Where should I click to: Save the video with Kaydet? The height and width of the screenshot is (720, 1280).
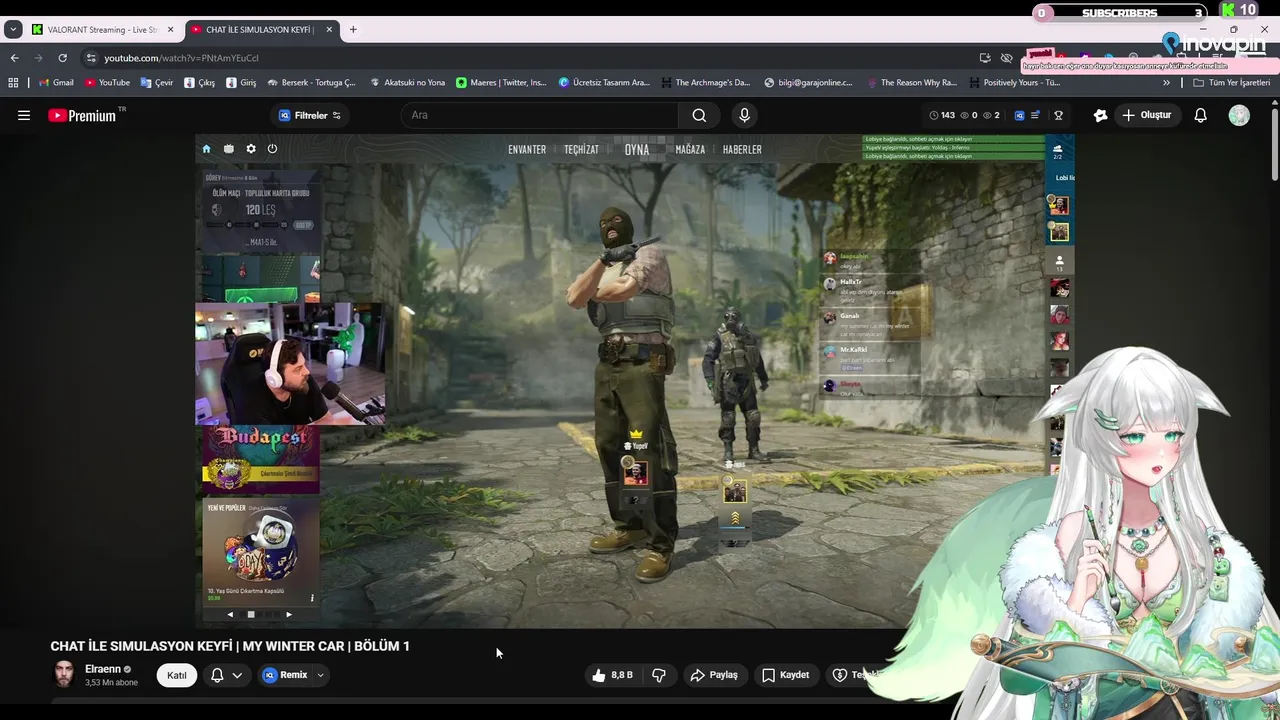(785, 675)
